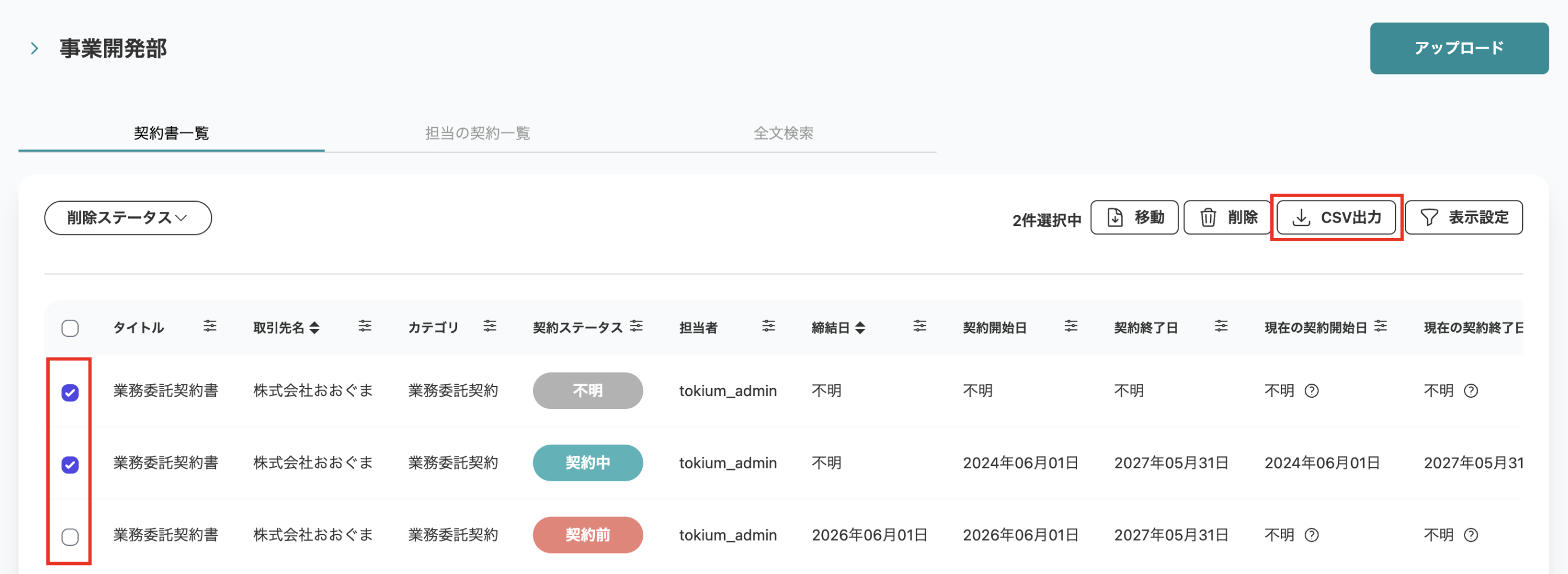Screen dimensions: 1568x574
Task: Open 業務委託契約書 title in 不明 status row
Action: pos(165,391)
